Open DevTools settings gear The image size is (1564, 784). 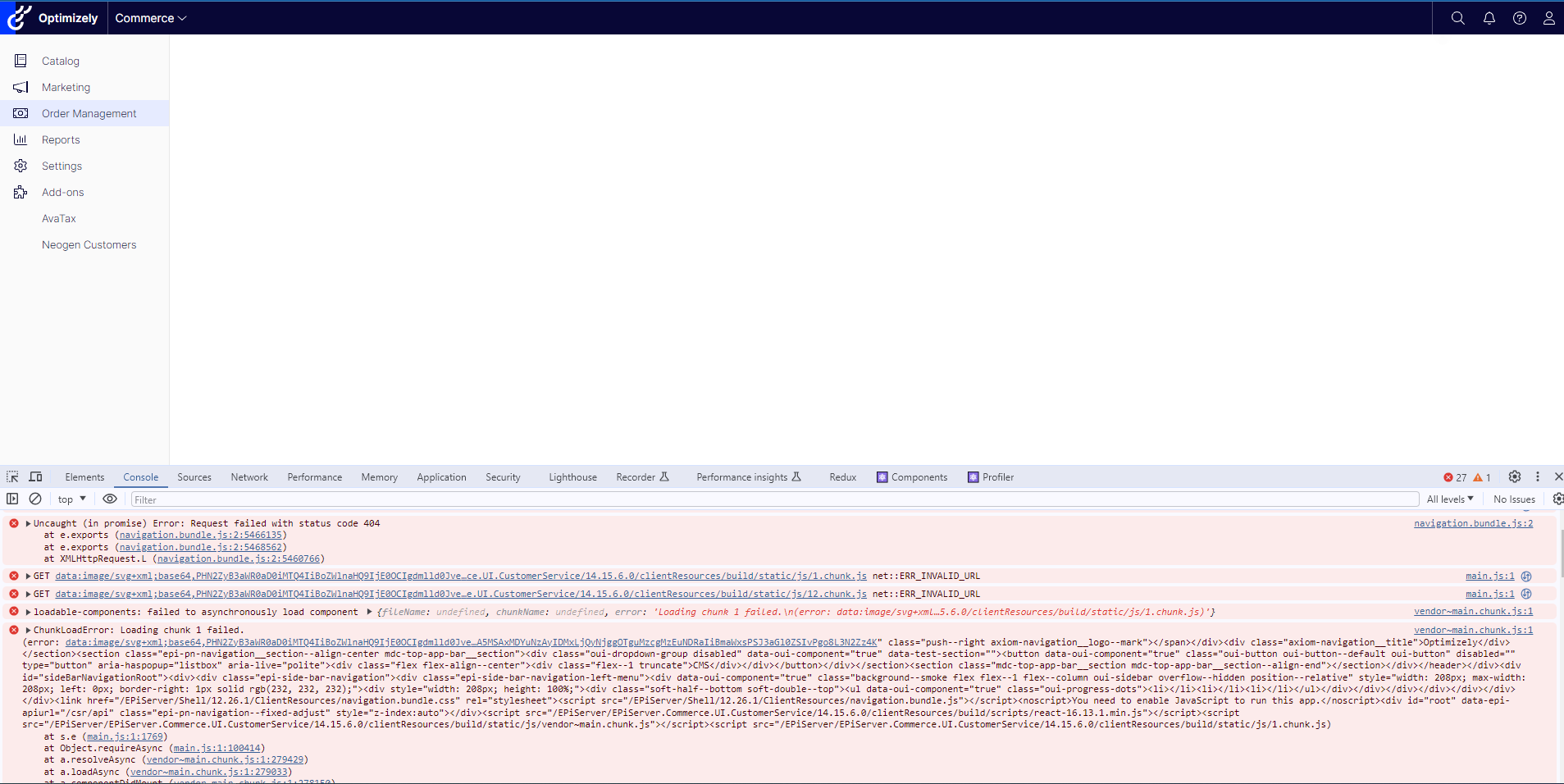pos(1514,476)
